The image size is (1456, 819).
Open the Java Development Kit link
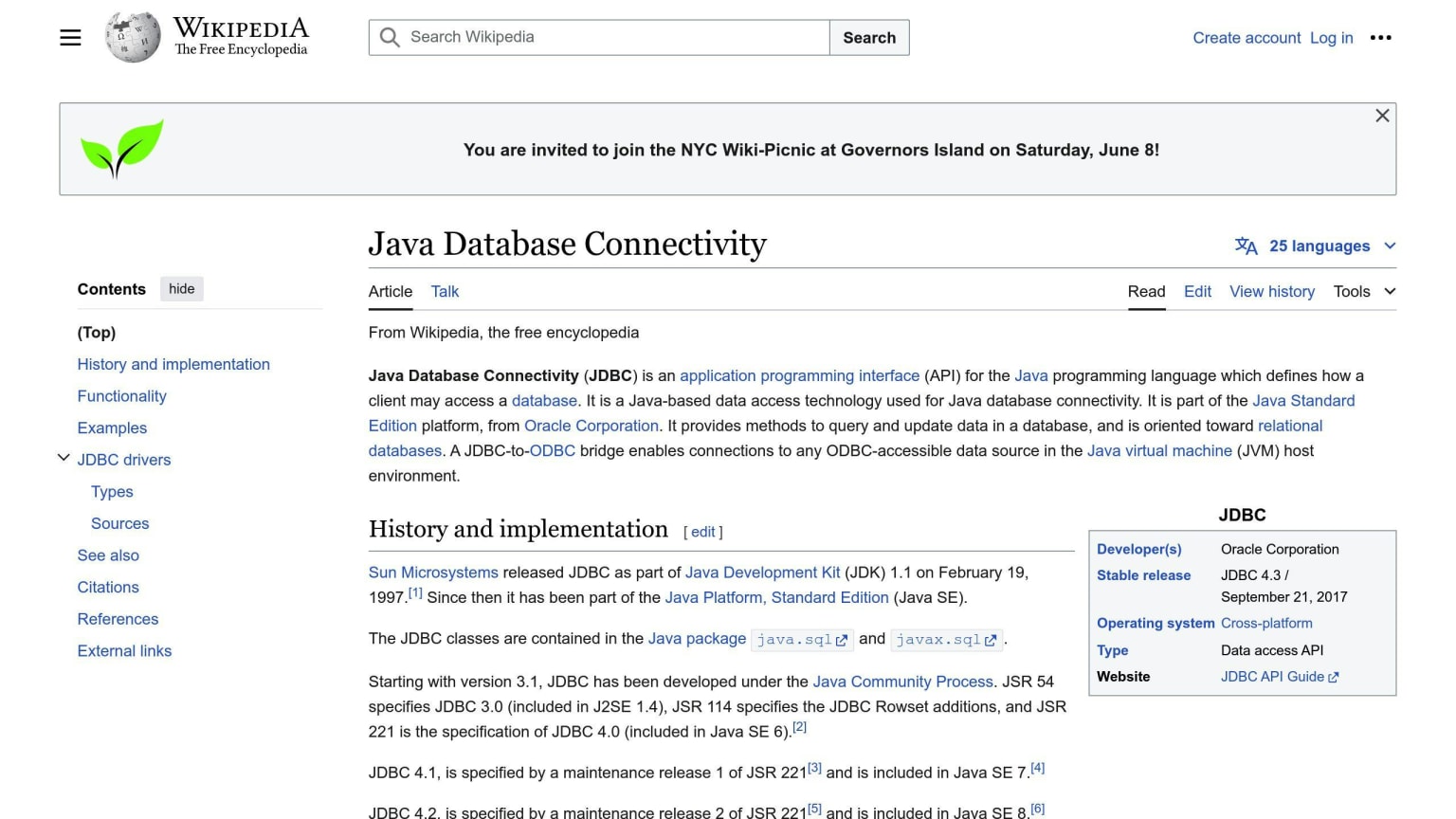coord(763,573)
